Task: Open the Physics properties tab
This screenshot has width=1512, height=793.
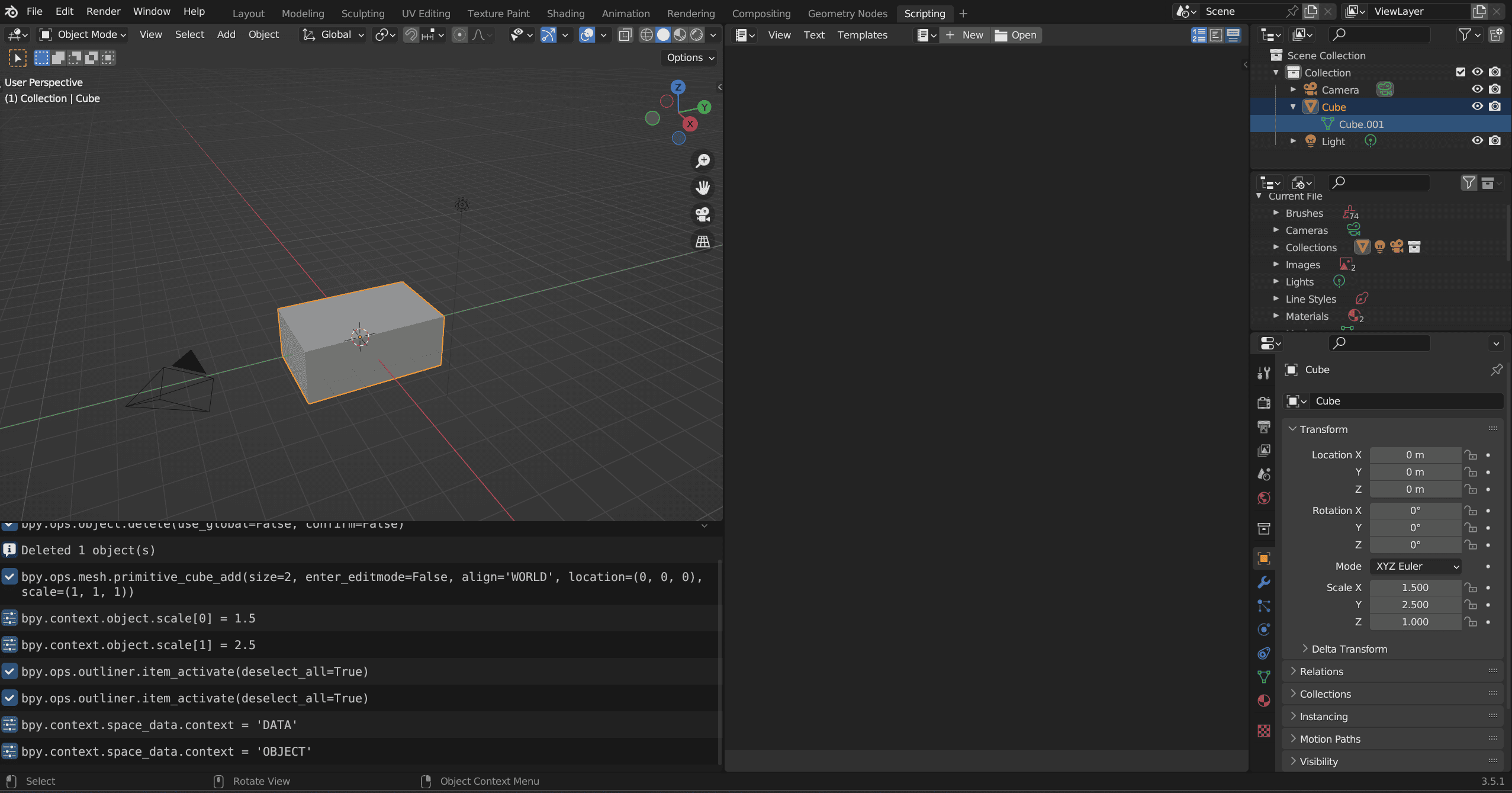Action: (x=1264, y=630)
